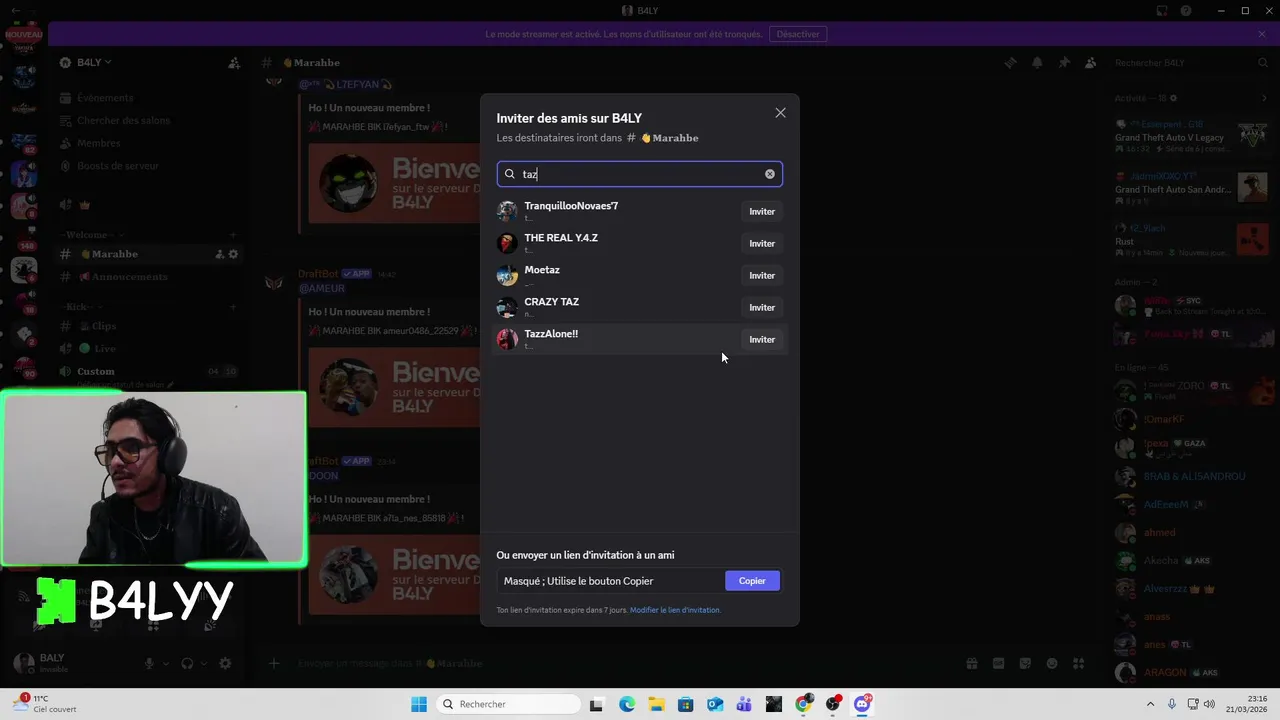Open File Explorer from taskbar

pyautogui.click(x=656, y=704)
